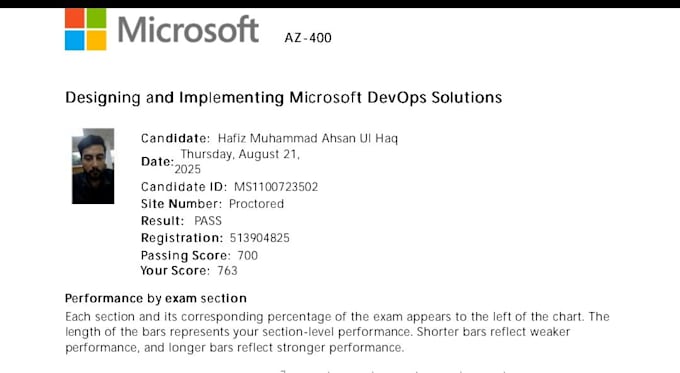The image size is (680, 373).
Task: Click the candidate photo thumbnail
Action: point(93,166)
